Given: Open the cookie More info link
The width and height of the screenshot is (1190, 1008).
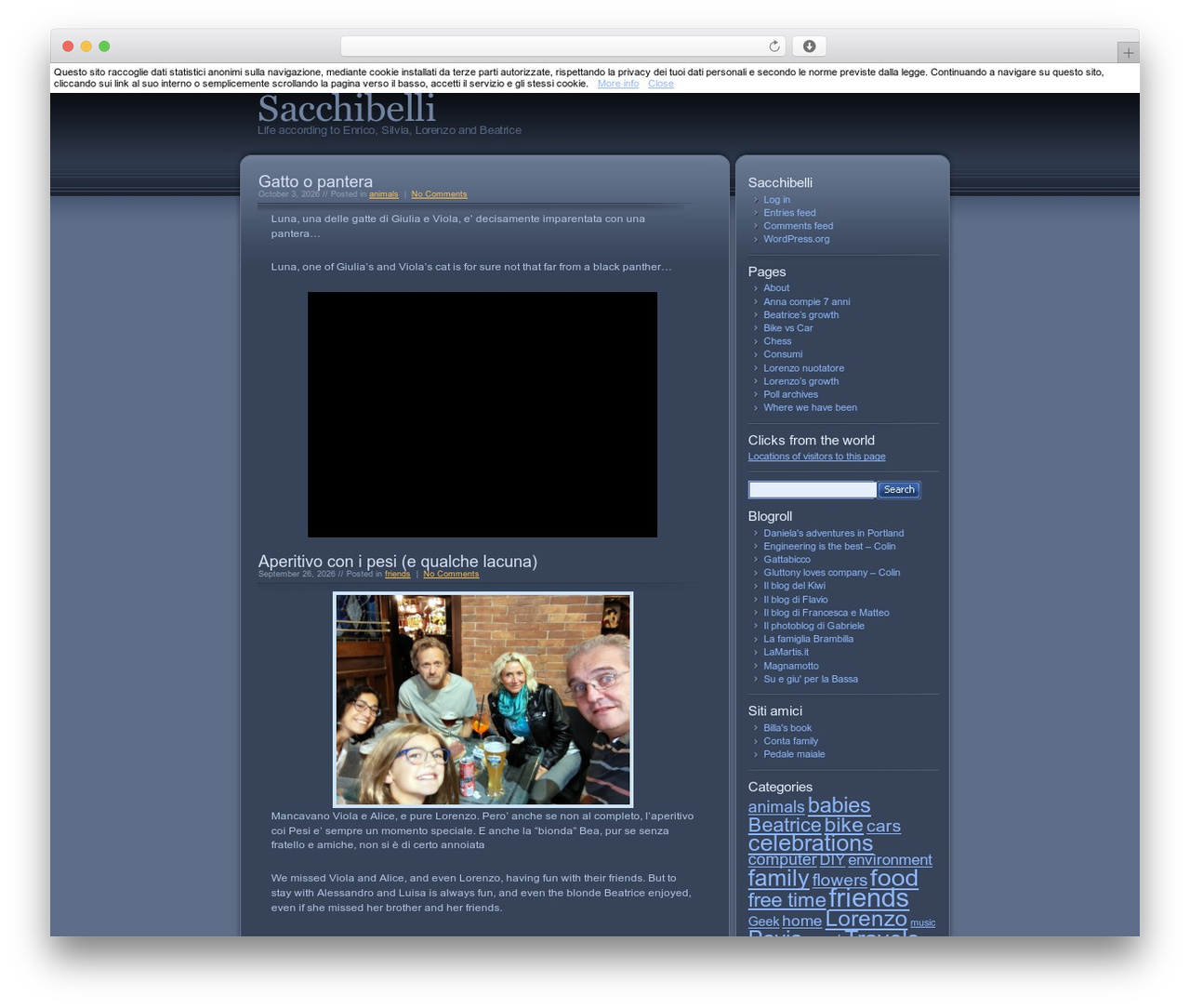Looking at the screenshot, I should tap(618, 84).
